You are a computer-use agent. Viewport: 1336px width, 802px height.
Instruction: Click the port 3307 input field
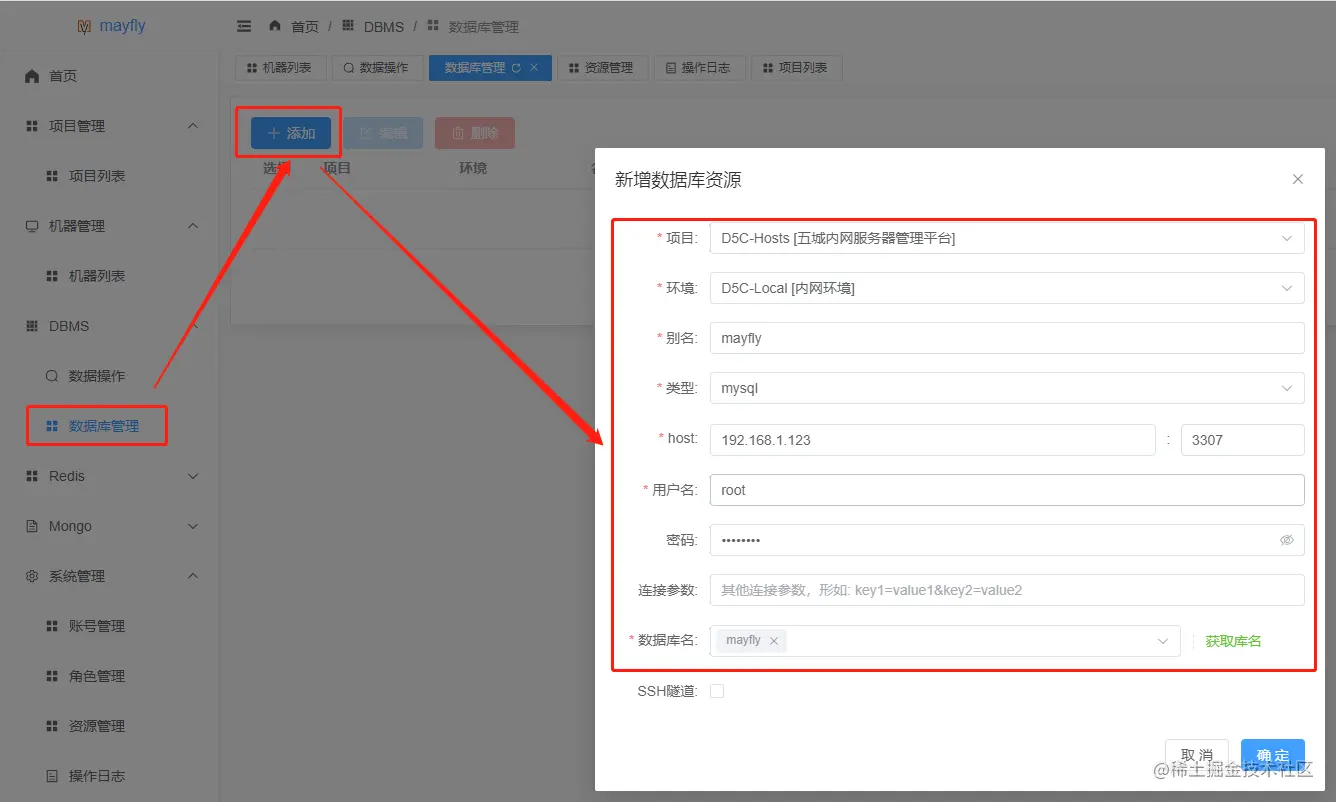[x=1243, y=440]
